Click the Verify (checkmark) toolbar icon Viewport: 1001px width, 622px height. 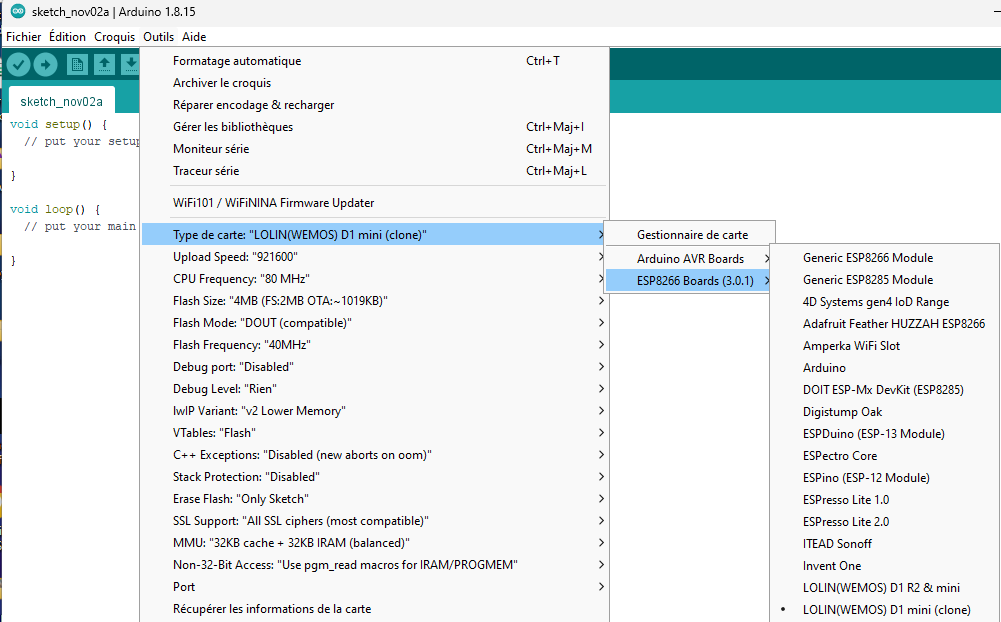tap(19, 64)
